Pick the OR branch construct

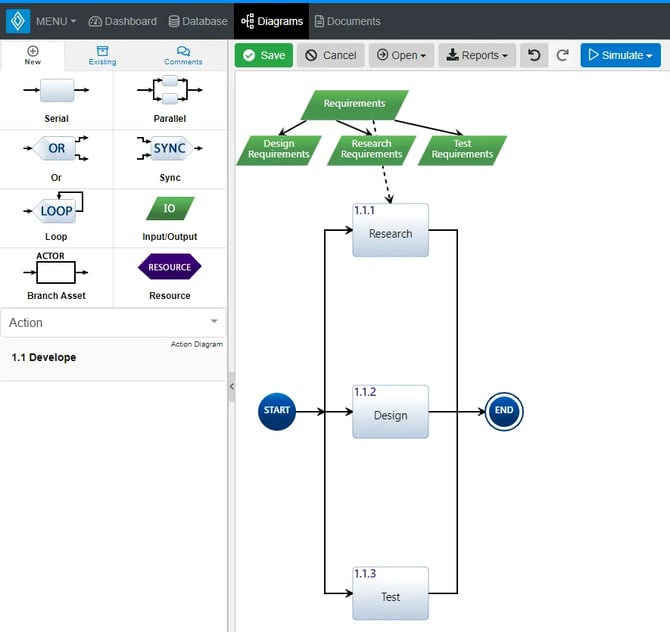tap(56, 150)
